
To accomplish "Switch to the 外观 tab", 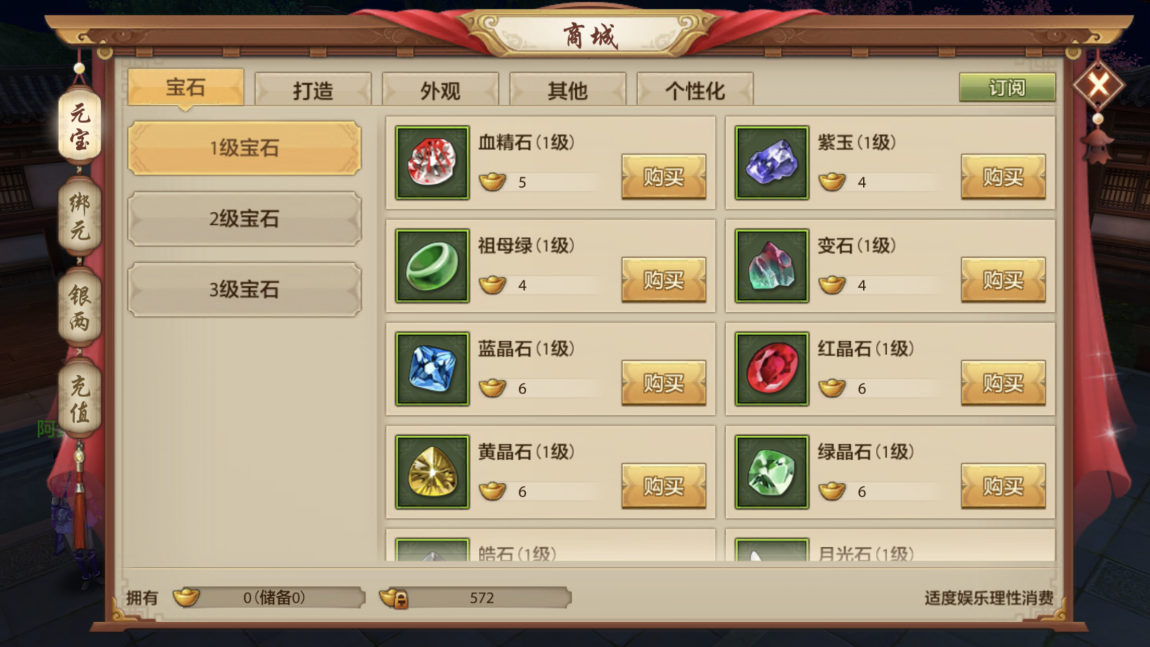I will pyautogui.click(x=440, y=90).
